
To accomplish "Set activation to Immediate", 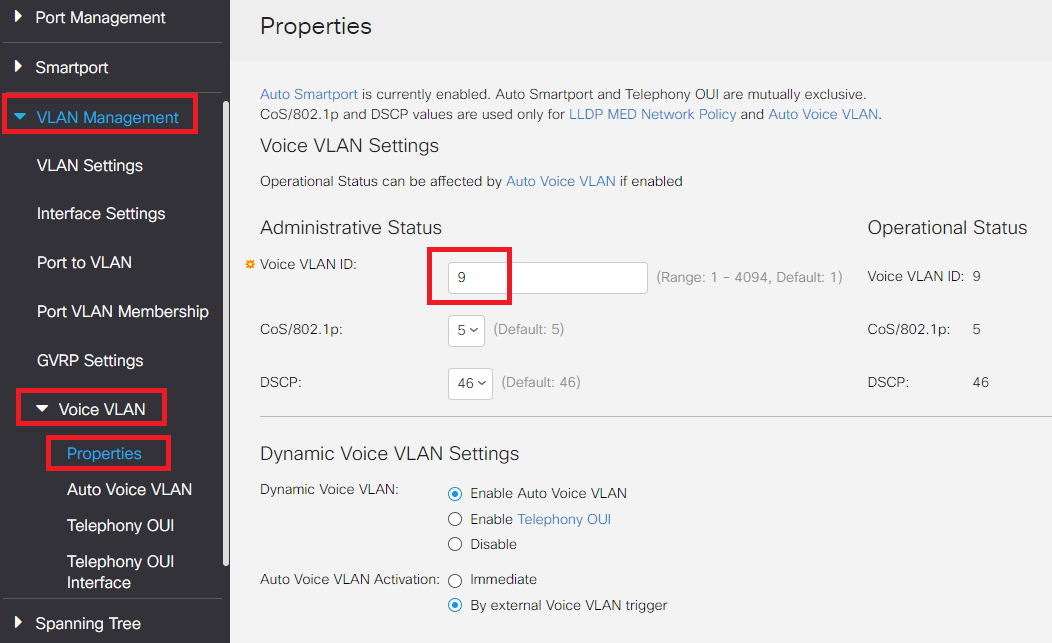I will (455, 579).
